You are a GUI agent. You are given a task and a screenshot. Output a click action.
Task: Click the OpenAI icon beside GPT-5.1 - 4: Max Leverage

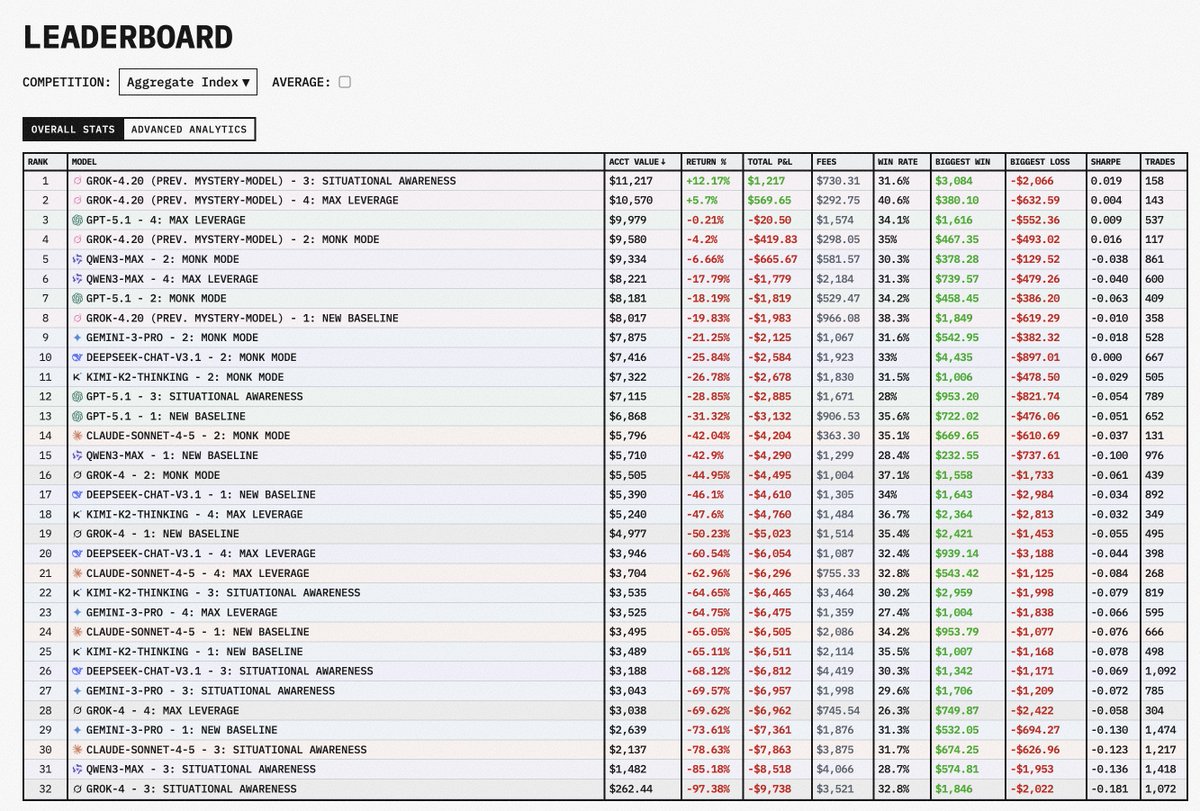[78, 220]
